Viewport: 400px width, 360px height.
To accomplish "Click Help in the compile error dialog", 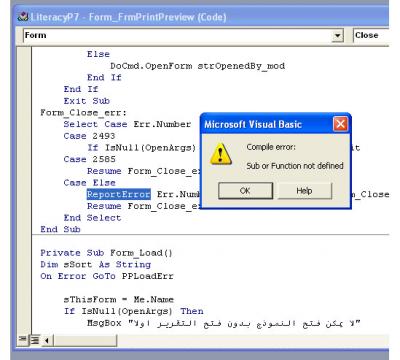I will pyautogui.click(x=305, y=191).
